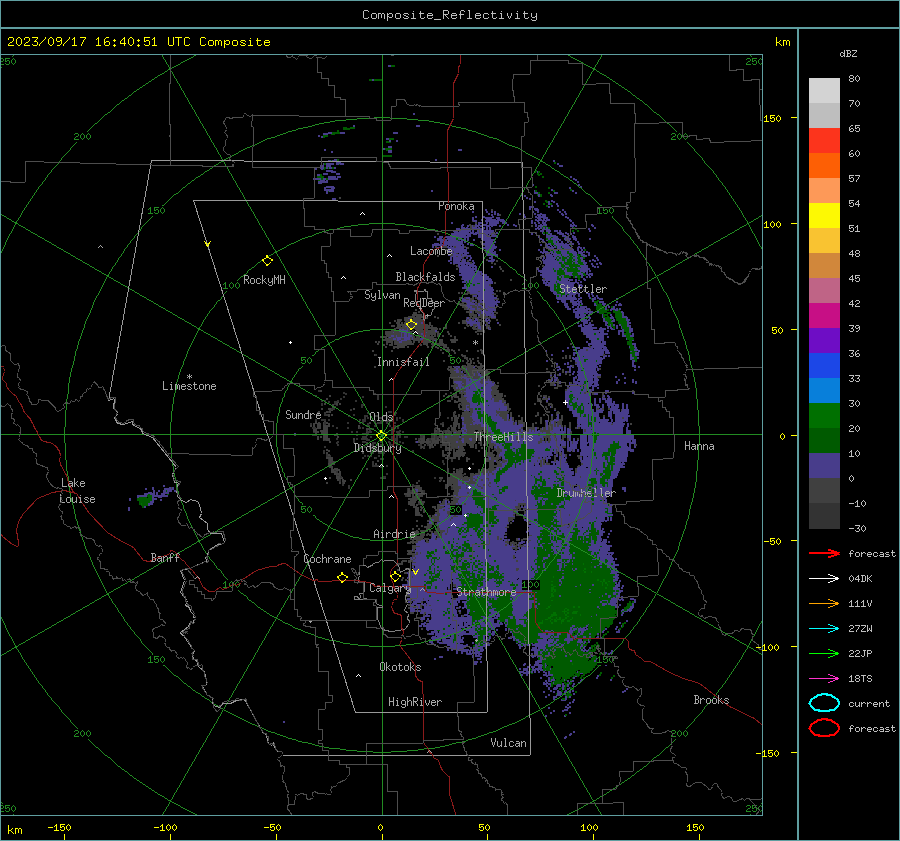Viewport: 900px width, 841px height.
Task: Click the Blackfalds town label
Action: pos(425,277)
